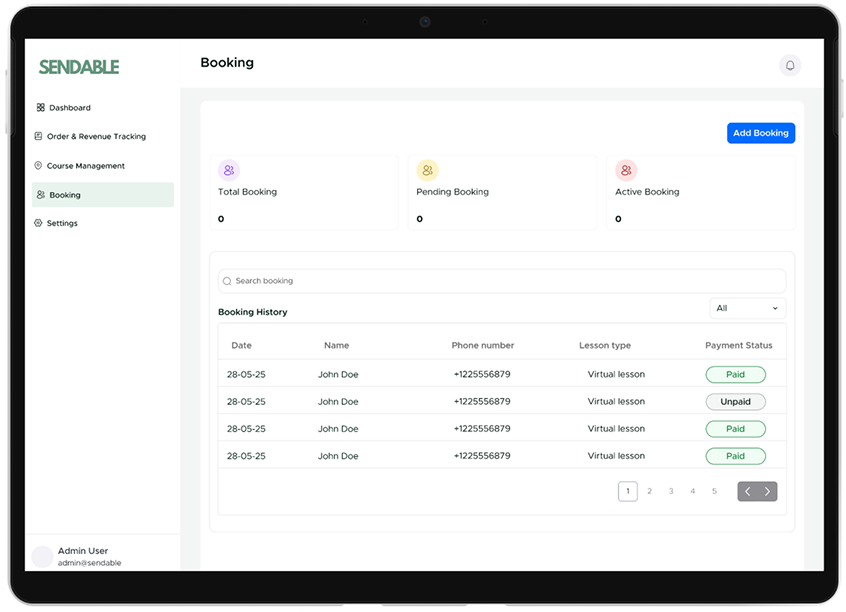This screenshot has width=846, height=612.
Task: Focus the Search booking field
Action: (x=505, y=281)
